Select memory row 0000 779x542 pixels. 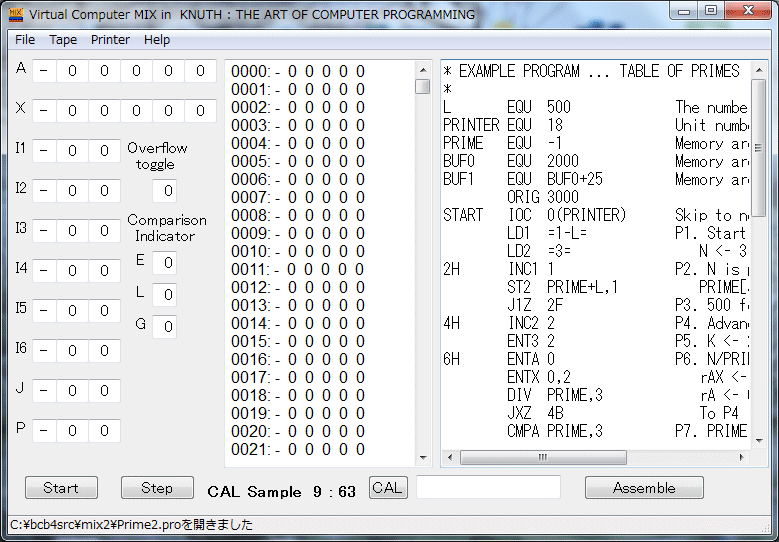298,72
